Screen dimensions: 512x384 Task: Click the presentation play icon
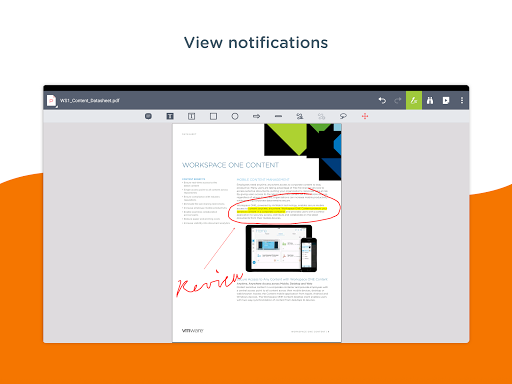point(446,100)
